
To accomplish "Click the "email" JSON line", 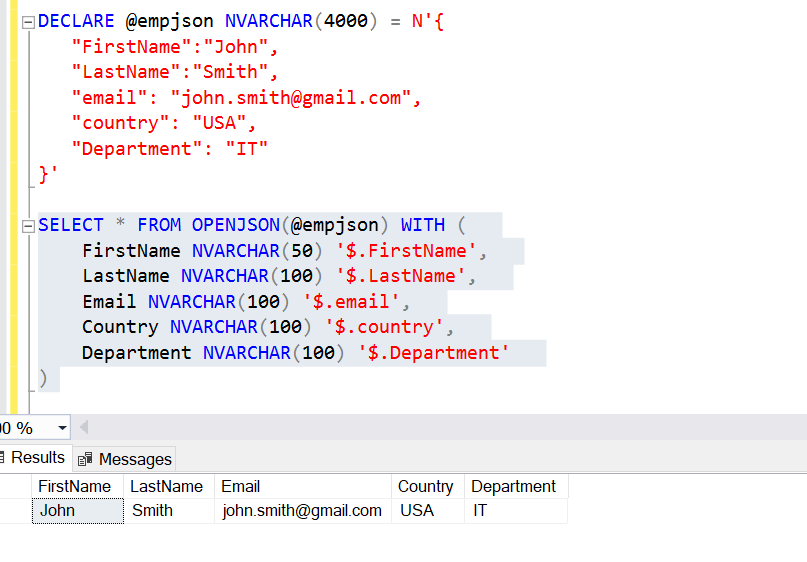I will (247, 98).
